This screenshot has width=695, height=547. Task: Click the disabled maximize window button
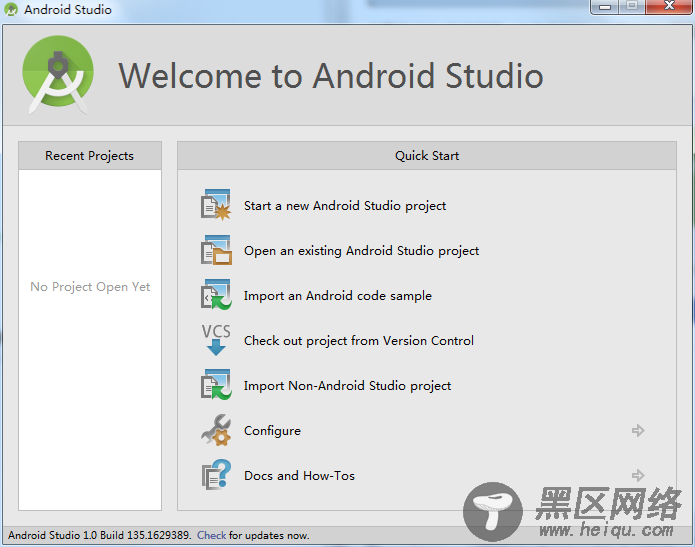tap(632, 6)
